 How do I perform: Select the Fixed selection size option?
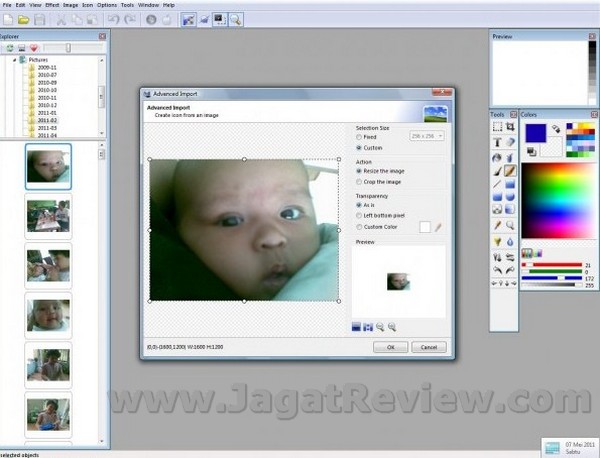click(x=360, y=136)
